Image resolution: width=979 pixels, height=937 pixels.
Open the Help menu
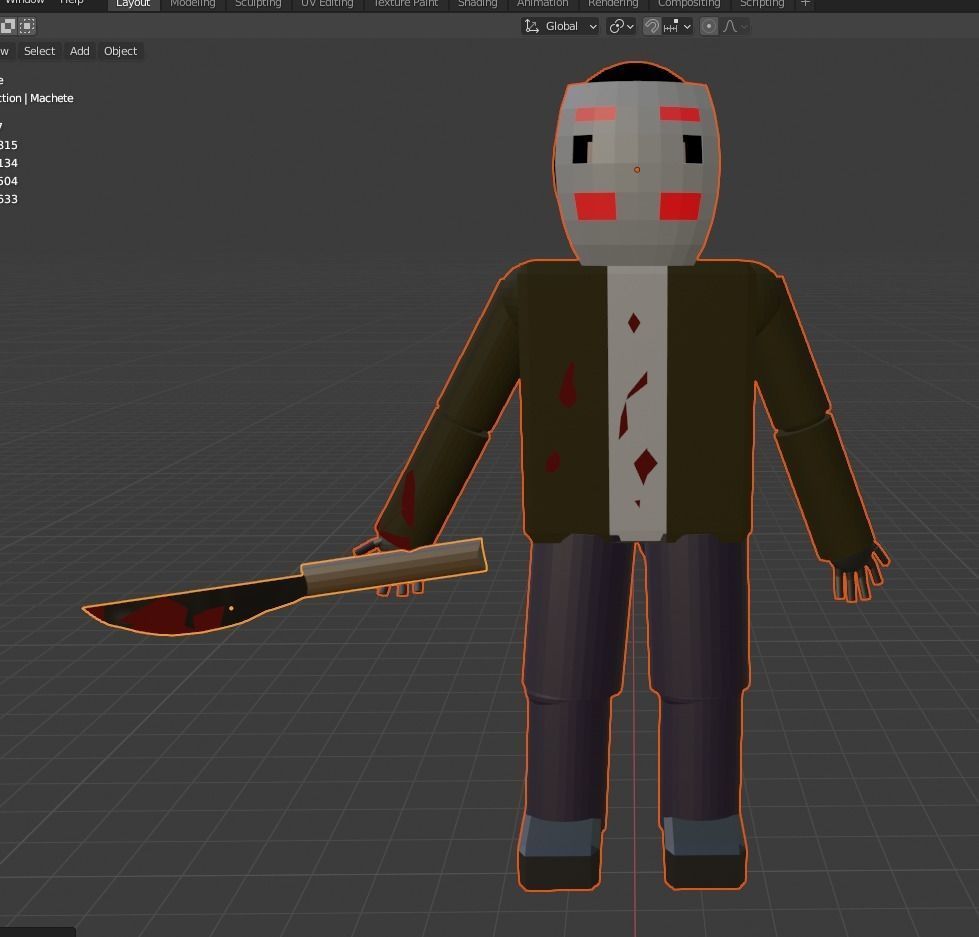coord(71,2)
